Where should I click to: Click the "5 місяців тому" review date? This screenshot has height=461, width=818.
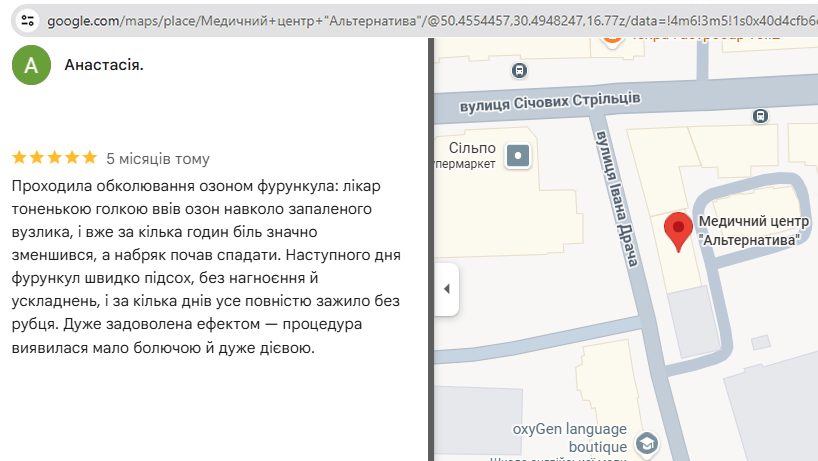pyautogui.click(x=158, y=158)
